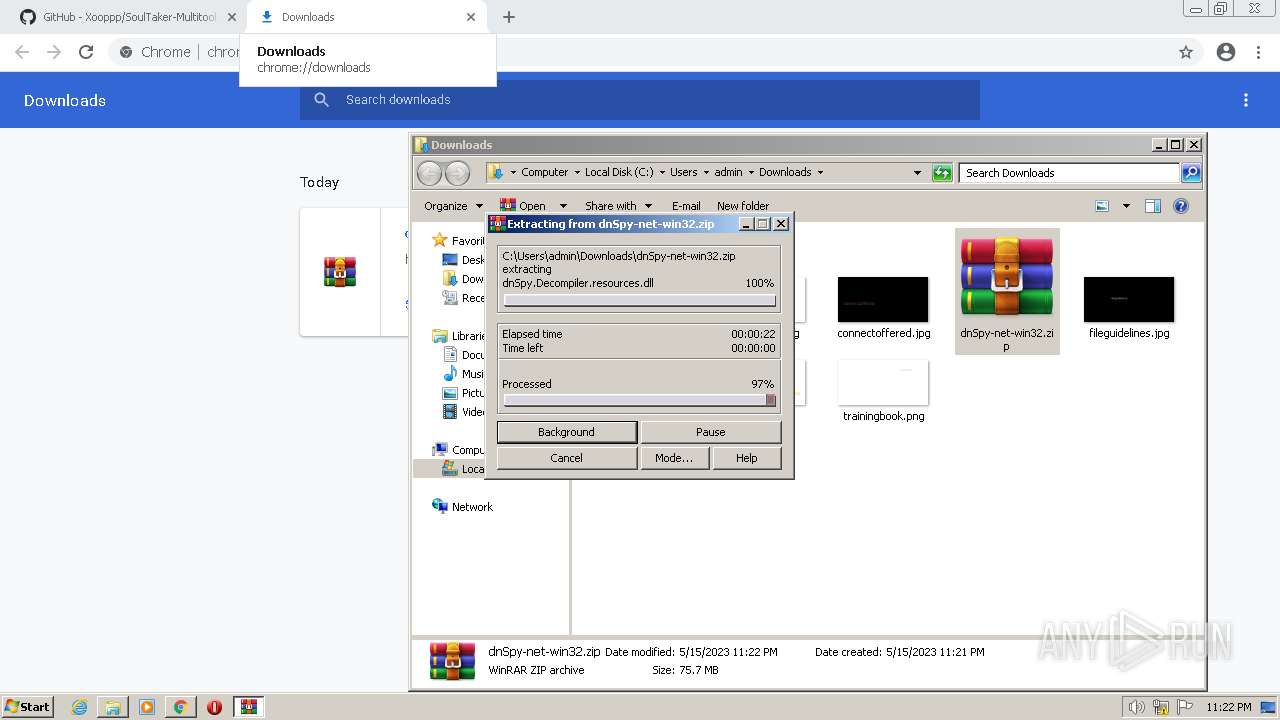Click Open in the Explorer toolbar
Screen dimensions: 1280x720
coord(523,206)
